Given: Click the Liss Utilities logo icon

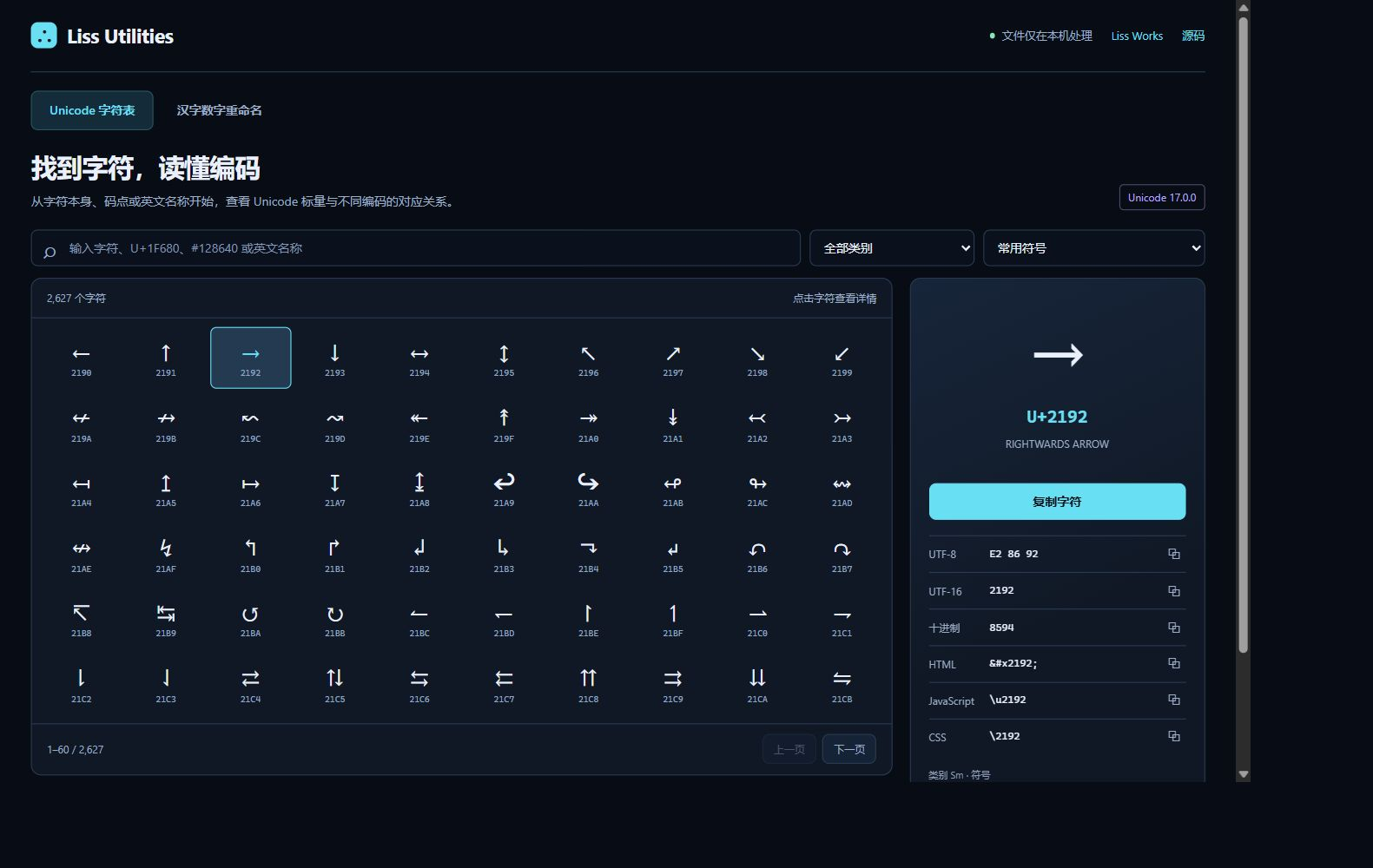Looking at the screenshot, I should 43,36.
